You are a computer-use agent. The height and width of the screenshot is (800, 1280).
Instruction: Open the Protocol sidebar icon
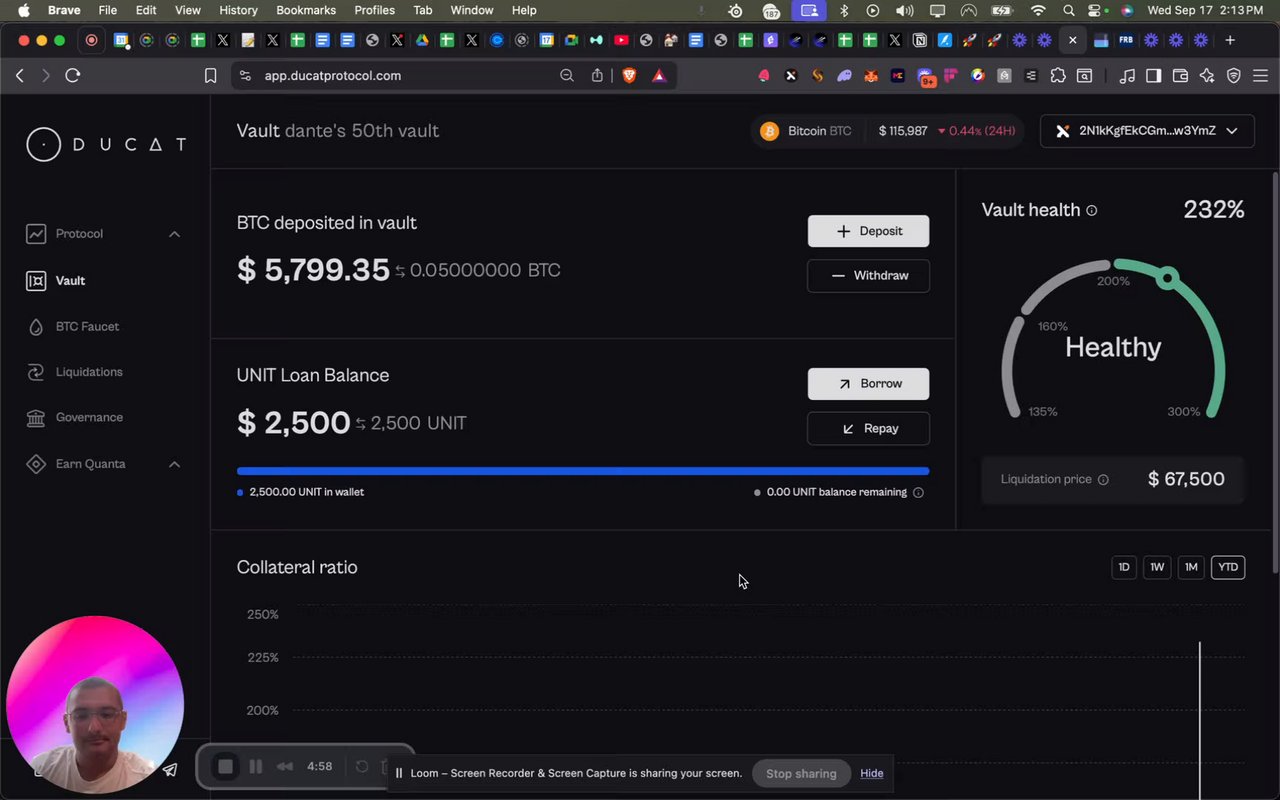[x=36, y=234]
